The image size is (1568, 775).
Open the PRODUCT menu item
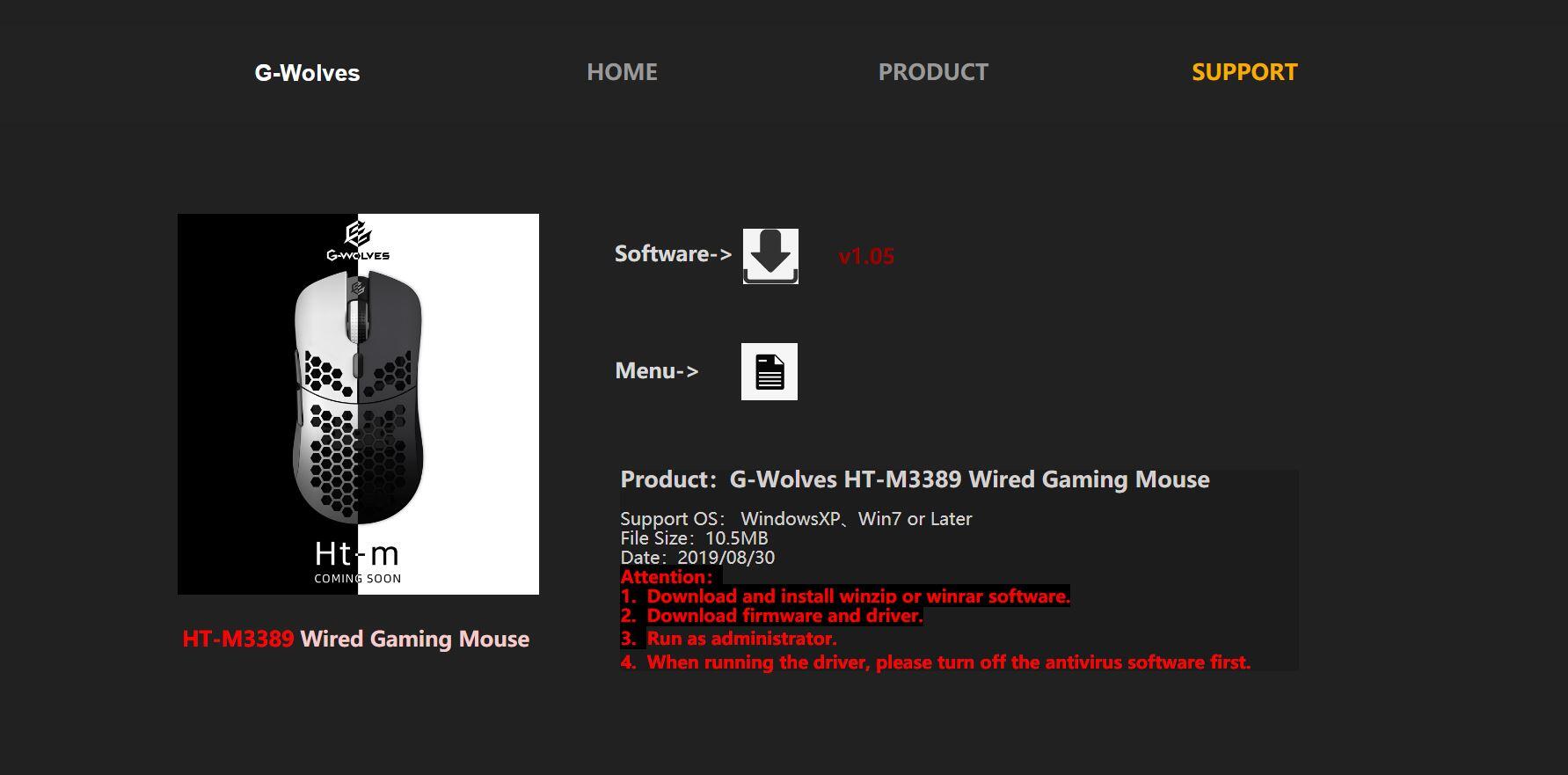coord(933,72)
